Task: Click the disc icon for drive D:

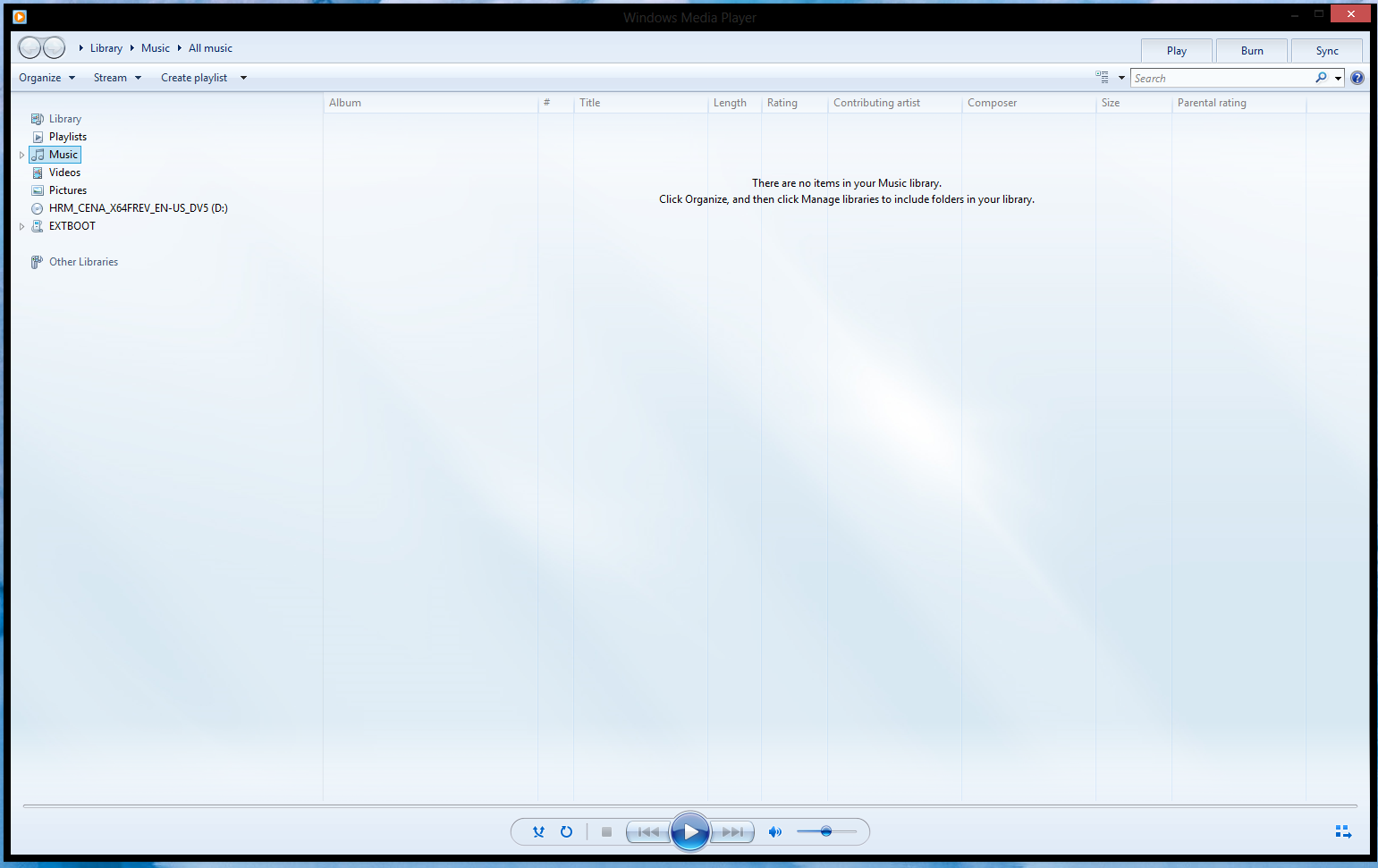Action: click(x=38, y=208)
